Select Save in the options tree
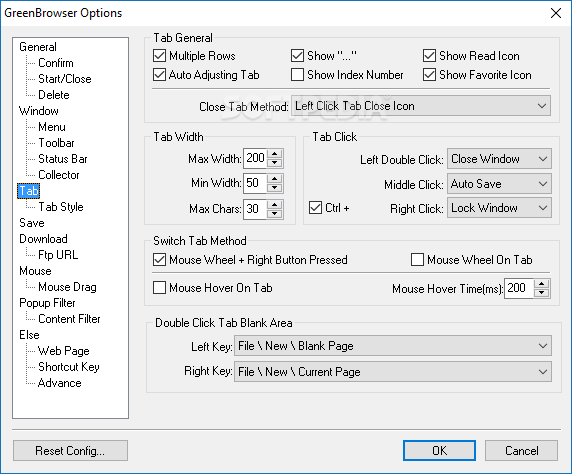Image resolution: width=572 pixels, height=474 pixels. pyautogui.click(x=32, y=223)
